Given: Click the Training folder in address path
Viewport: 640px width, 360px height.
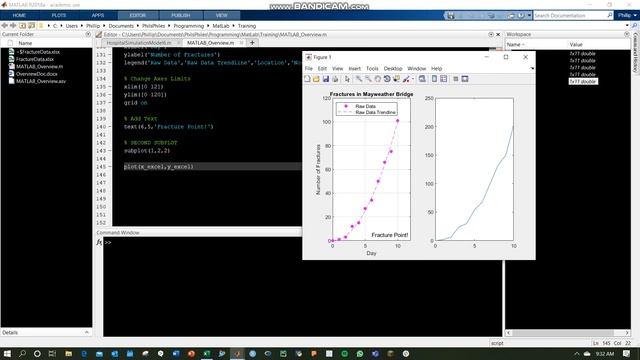Looking at the screenshot, I should [247, 26].
